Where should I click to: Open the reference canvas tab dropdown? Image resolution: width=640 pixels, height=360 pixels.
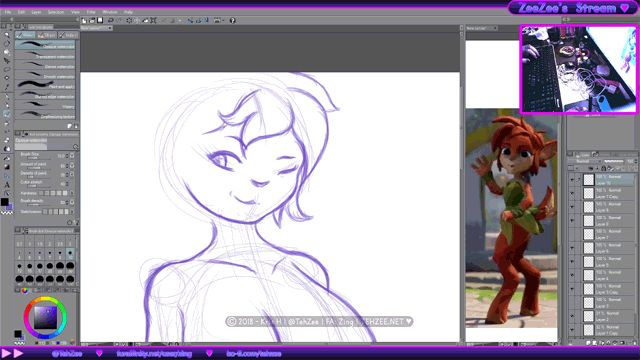click(495, 28)
